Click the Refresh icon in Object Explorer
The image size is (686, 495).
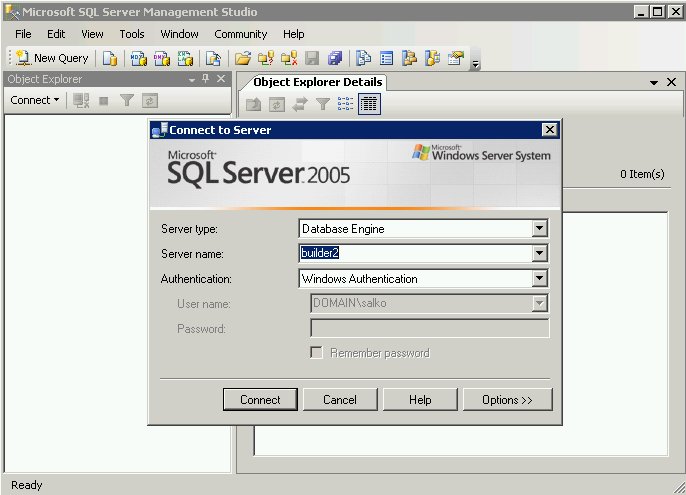[150, 101]
